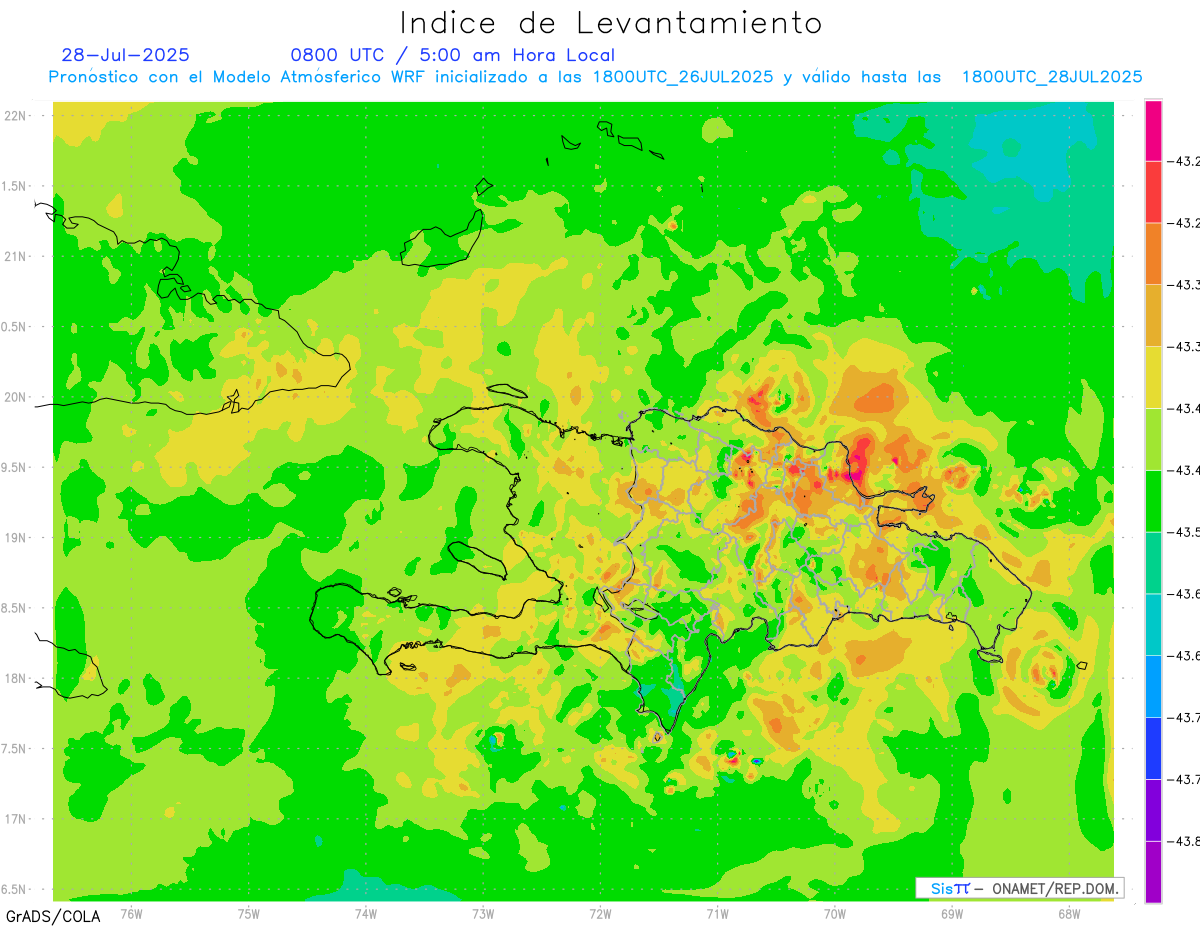1200x927 pixels.
Task: Select the bright green swatch in the color bar
Action: [x=1153, y=501]
